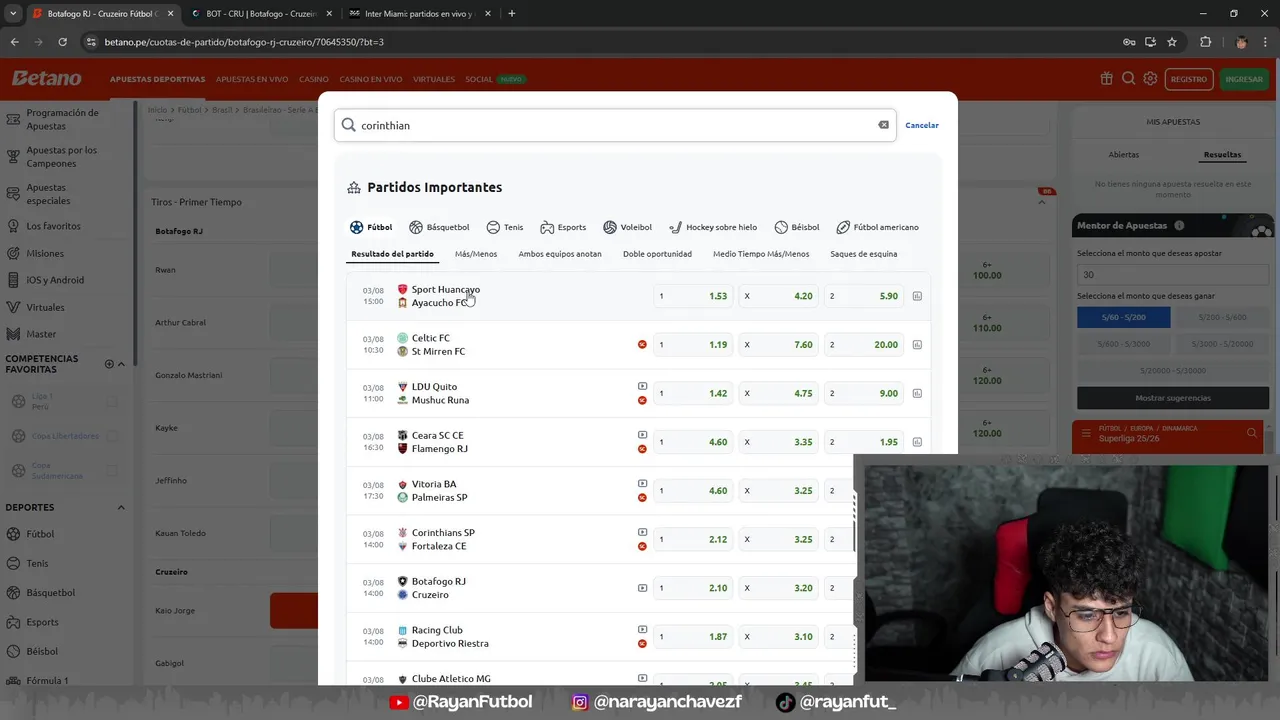Select Fútbol americano sport filter
Image resolution: width=1280 pixels, height=720 pixels.
[877, 227]
